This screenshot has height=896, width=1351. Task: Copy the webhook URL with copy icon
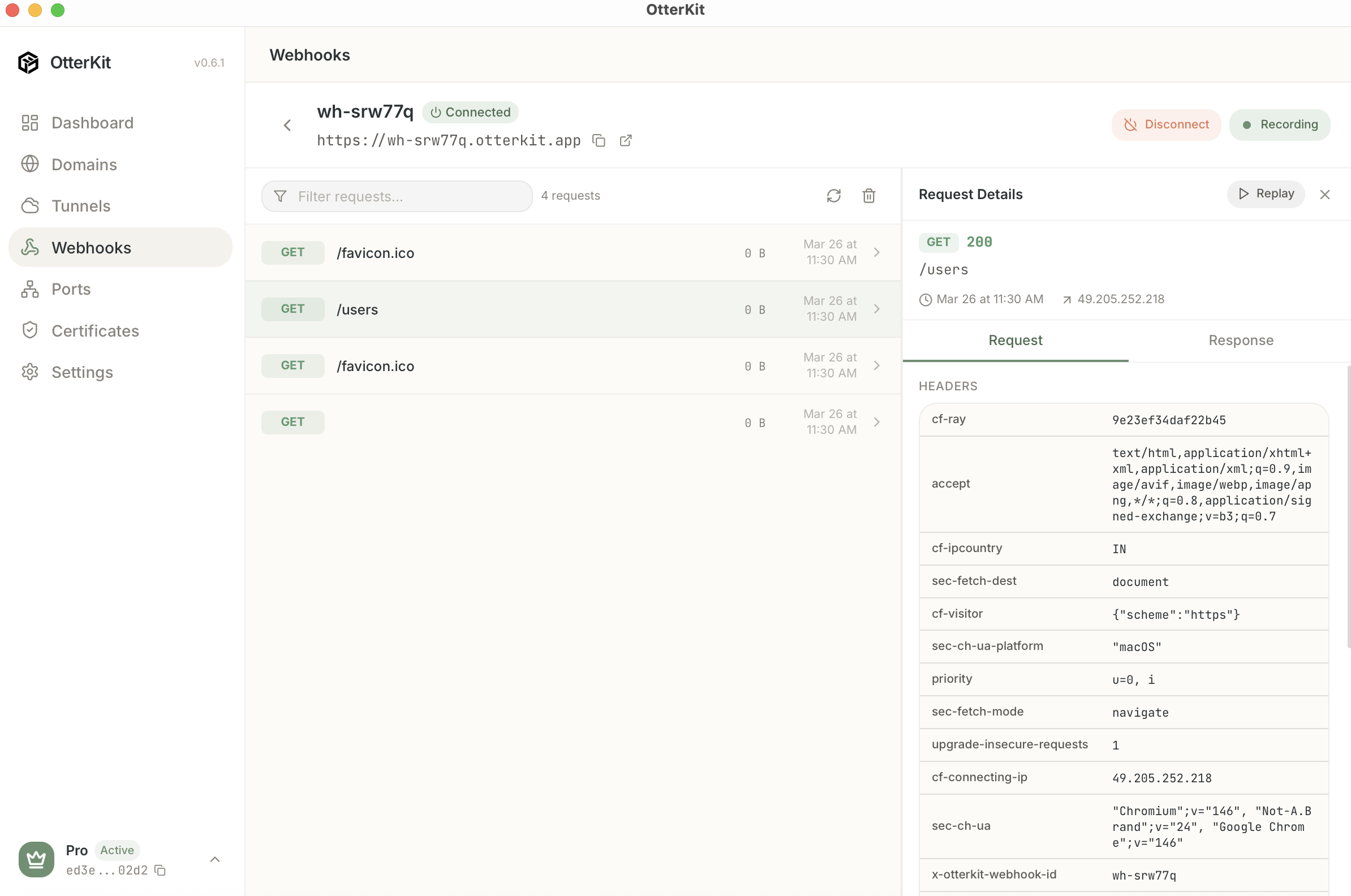coord(599,141)
